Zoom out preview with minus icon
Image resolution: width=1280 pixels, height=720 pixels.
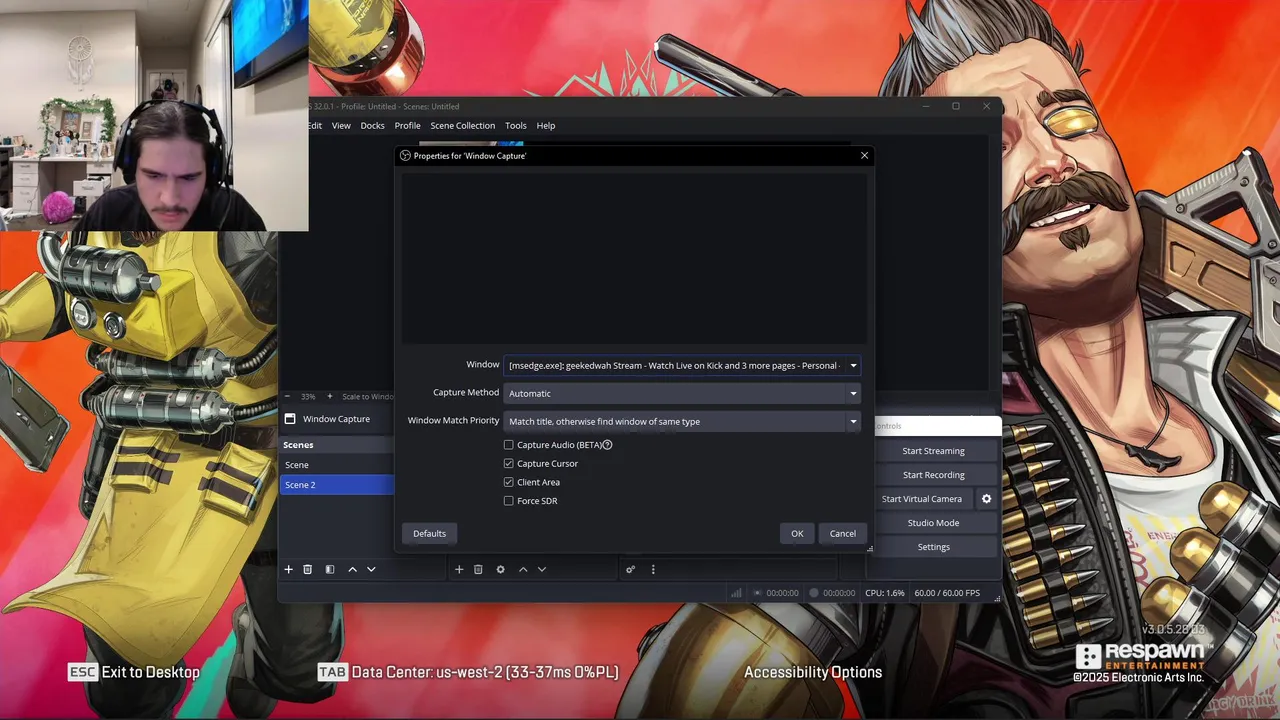coord(288,396)
